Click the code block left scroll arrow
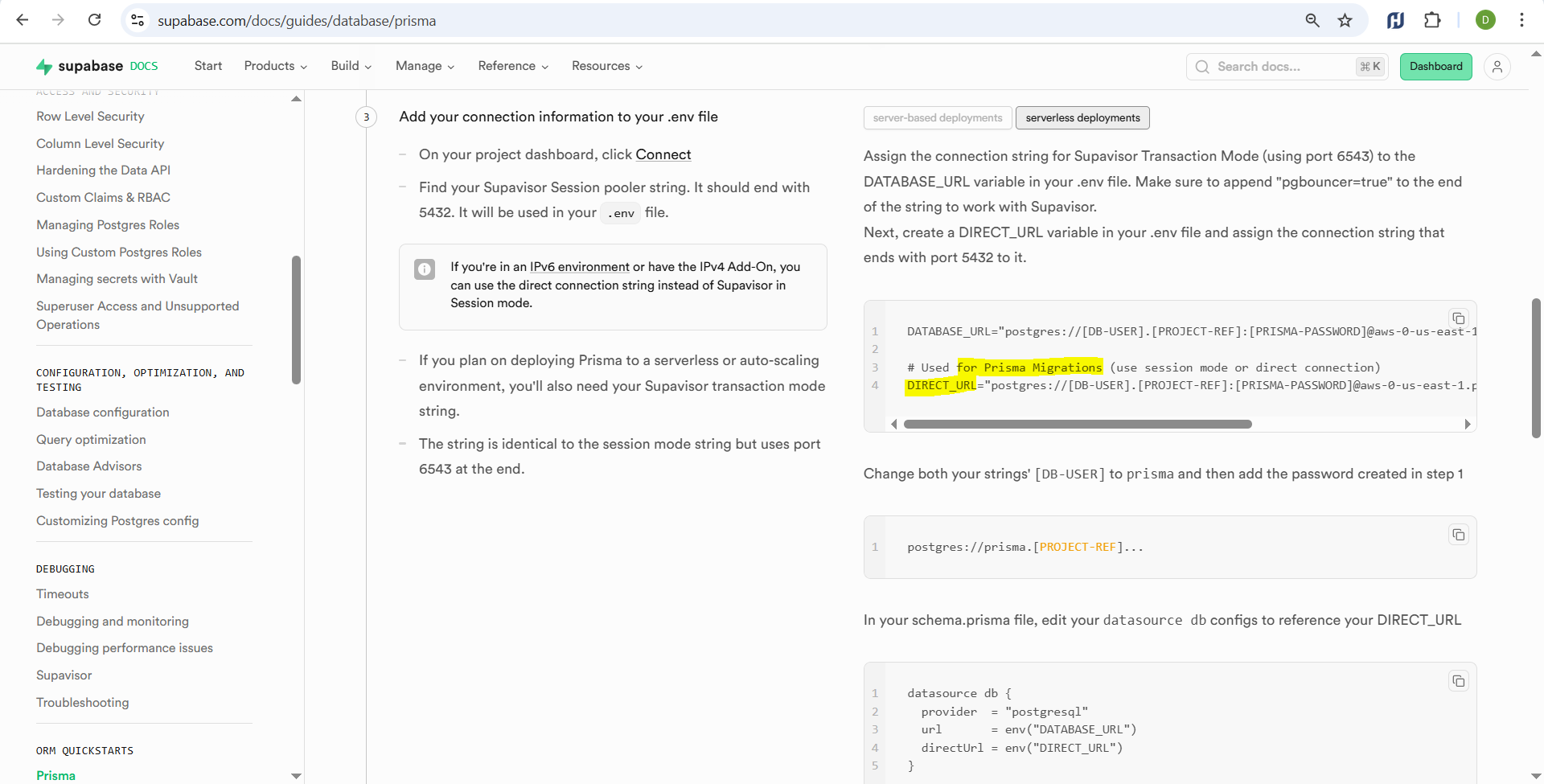 coord(893,424)
